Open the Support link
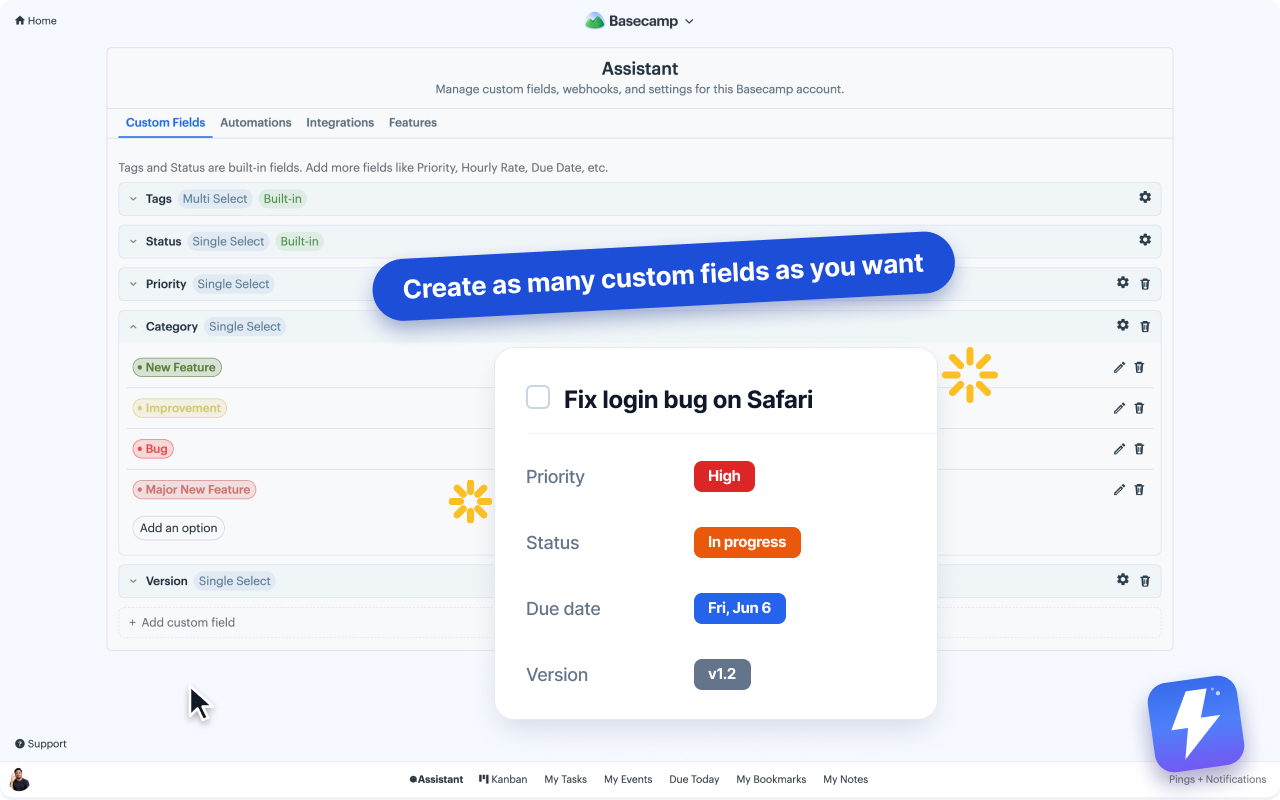Screen dimensions: 1280x800 point(41,744)
